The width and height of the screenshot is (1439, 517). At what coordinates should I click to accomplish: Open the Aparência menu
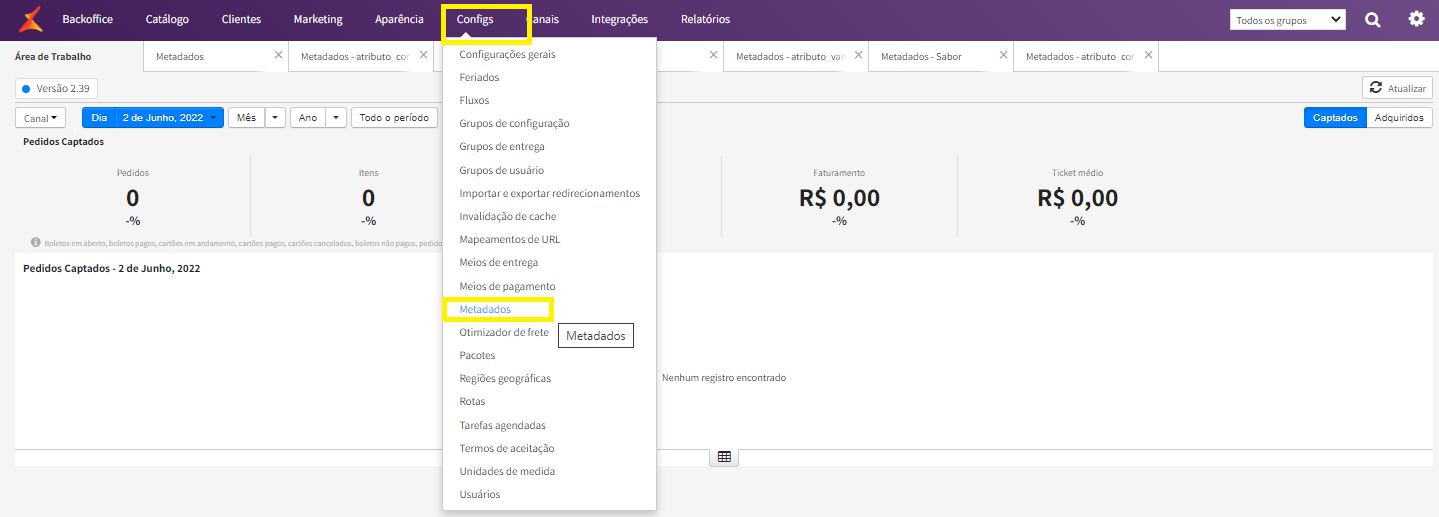tap(399, 19)
